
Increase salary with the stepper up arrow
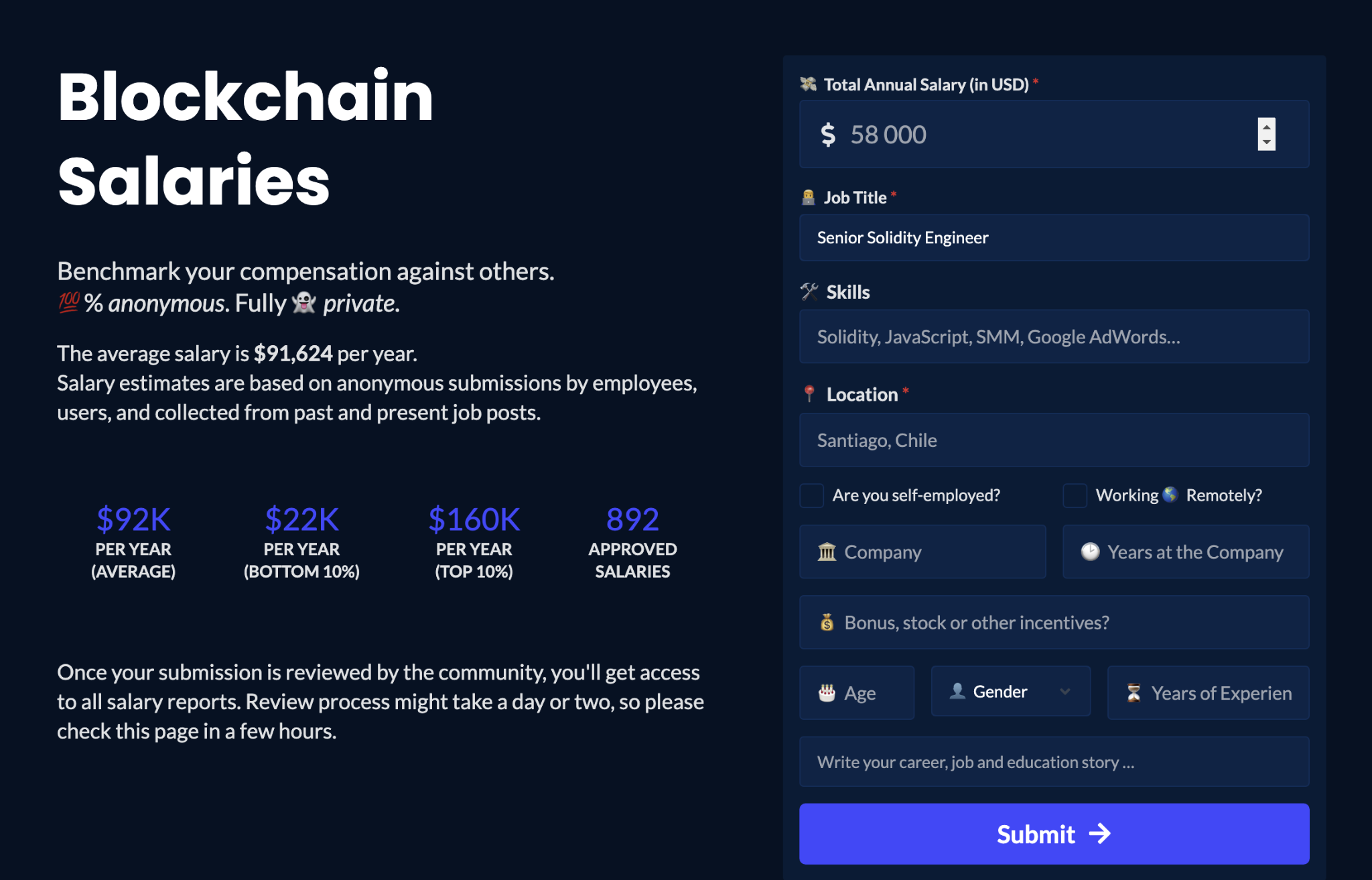point(1266,127)
